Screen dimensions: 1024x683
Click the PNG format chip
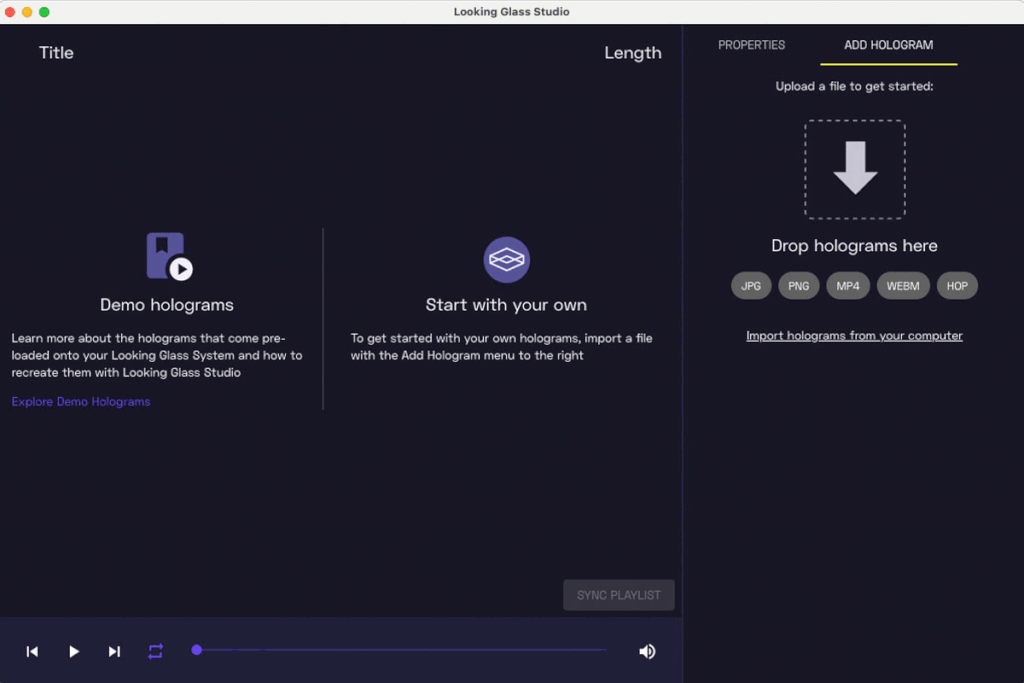798,285
